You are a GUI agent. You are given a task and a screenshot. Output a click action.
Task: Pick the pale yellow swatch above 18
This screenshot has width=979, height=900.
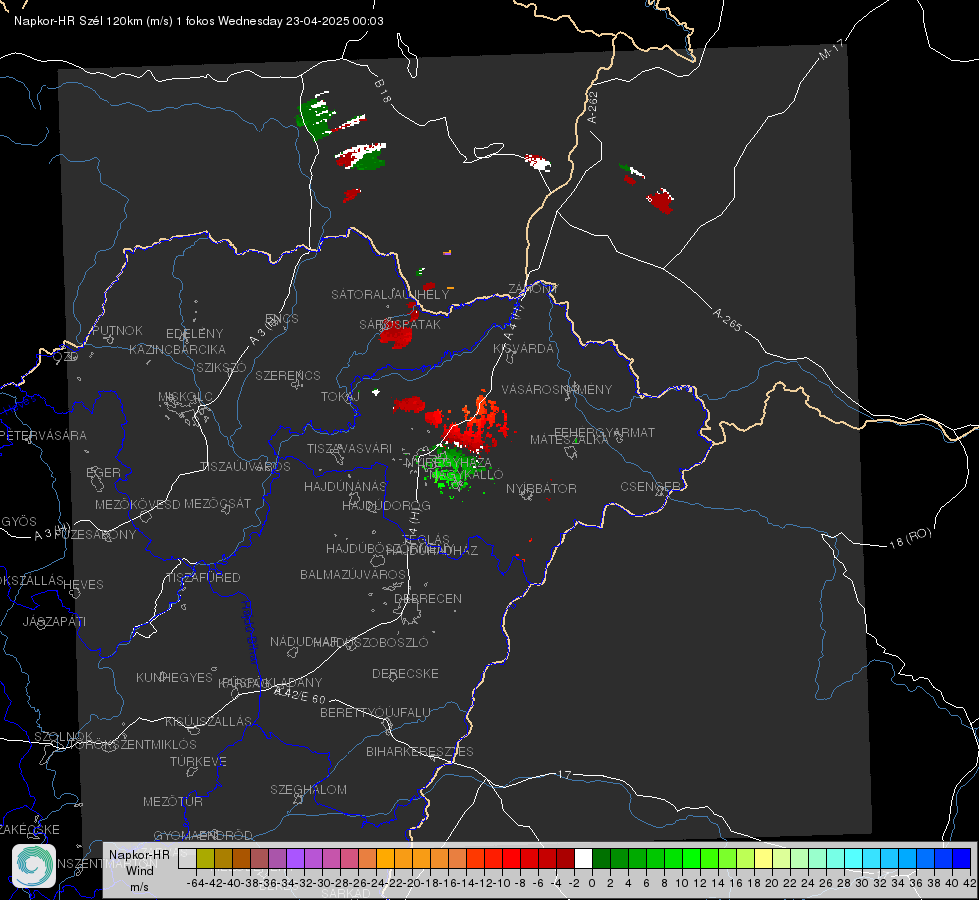coord(763,858)
